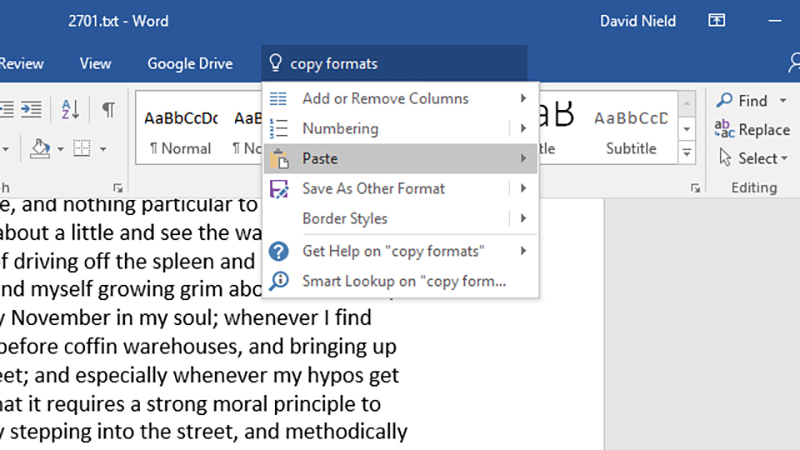This screenshot has height=450, width=800.
Task: Expand Add or Remove Columns submenu arrow
Action: pos(523,98)
